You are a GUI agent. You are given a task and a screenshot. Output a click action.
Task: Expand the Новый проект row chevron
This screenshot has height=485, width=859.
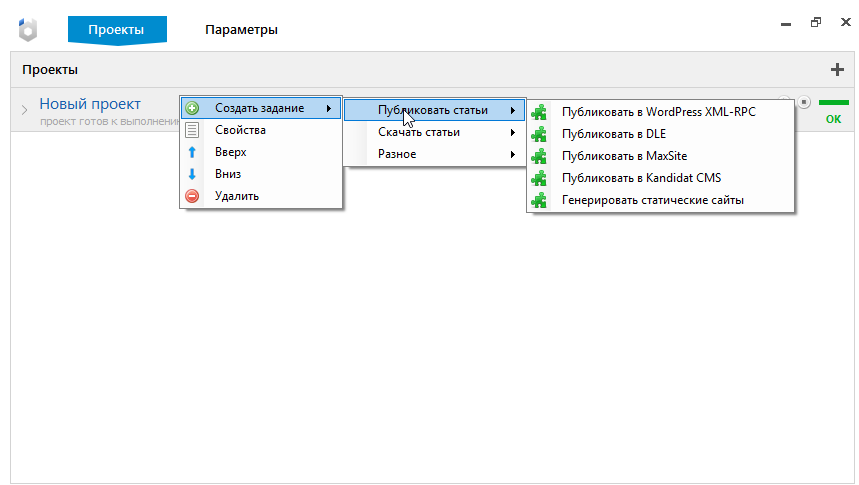pos(24,110)
